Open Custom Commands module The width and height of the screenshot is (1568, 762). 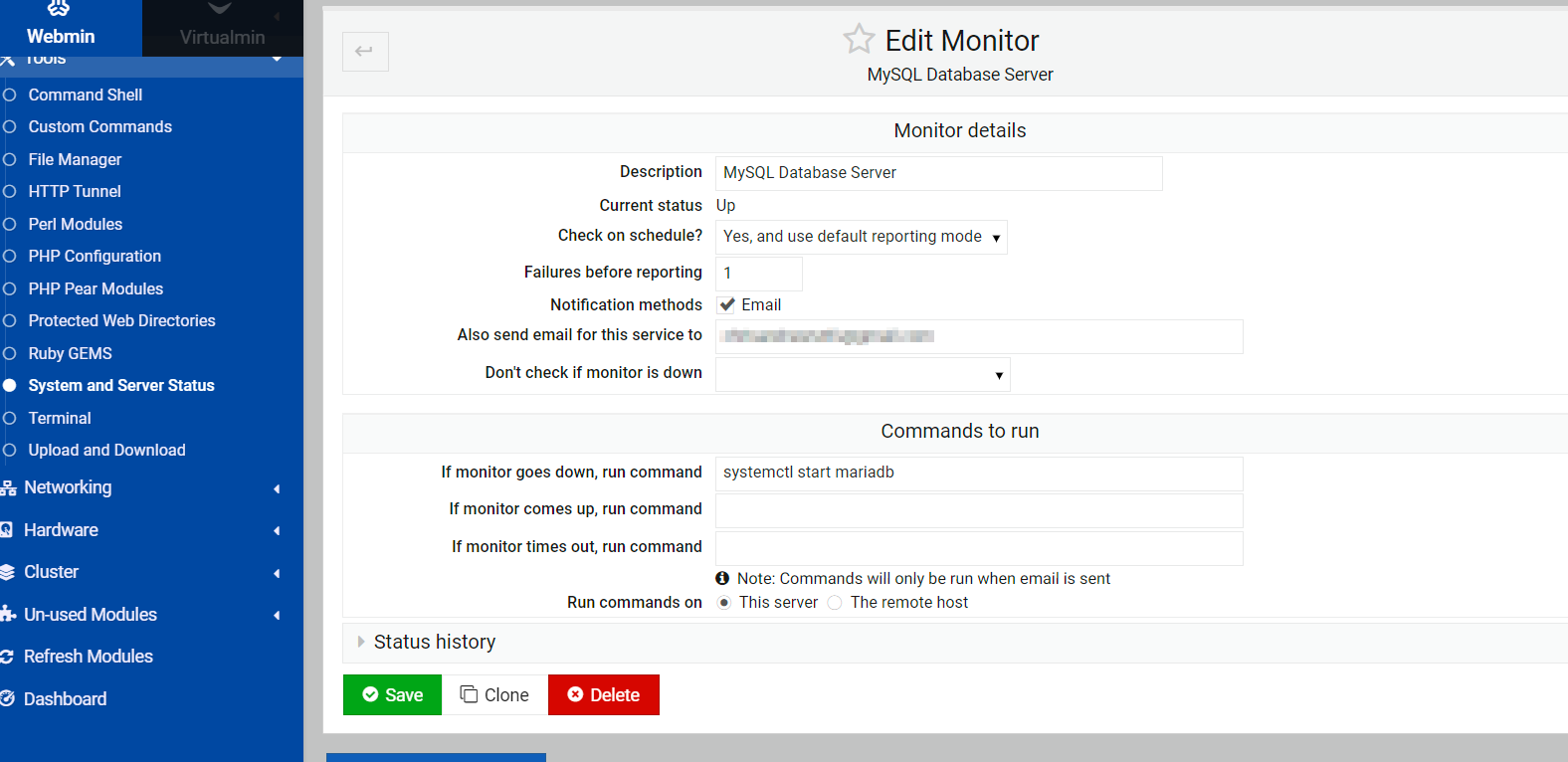coord(100,126)
